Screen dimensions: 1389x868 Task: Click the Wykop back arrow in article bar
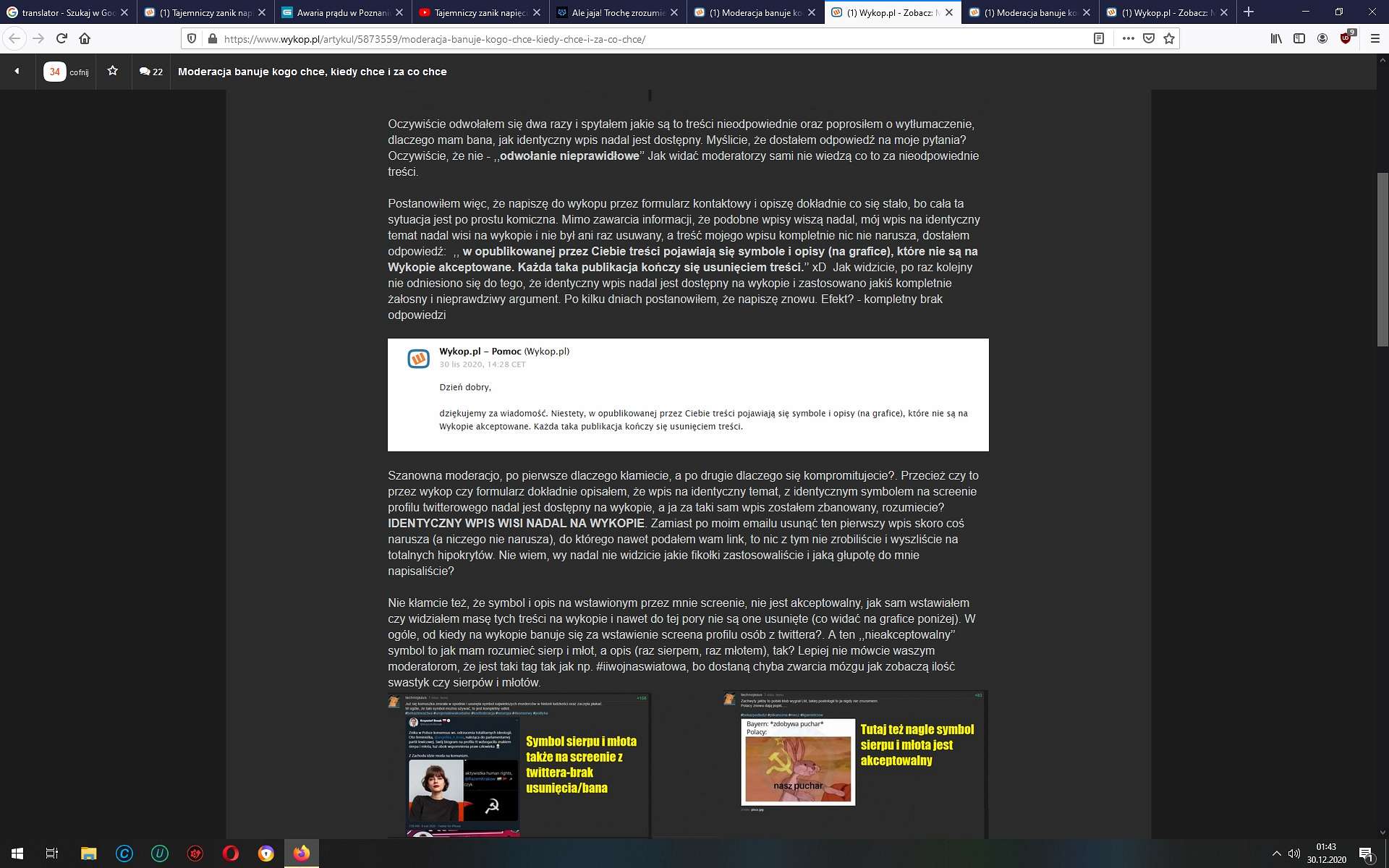(x=17, y=71)
